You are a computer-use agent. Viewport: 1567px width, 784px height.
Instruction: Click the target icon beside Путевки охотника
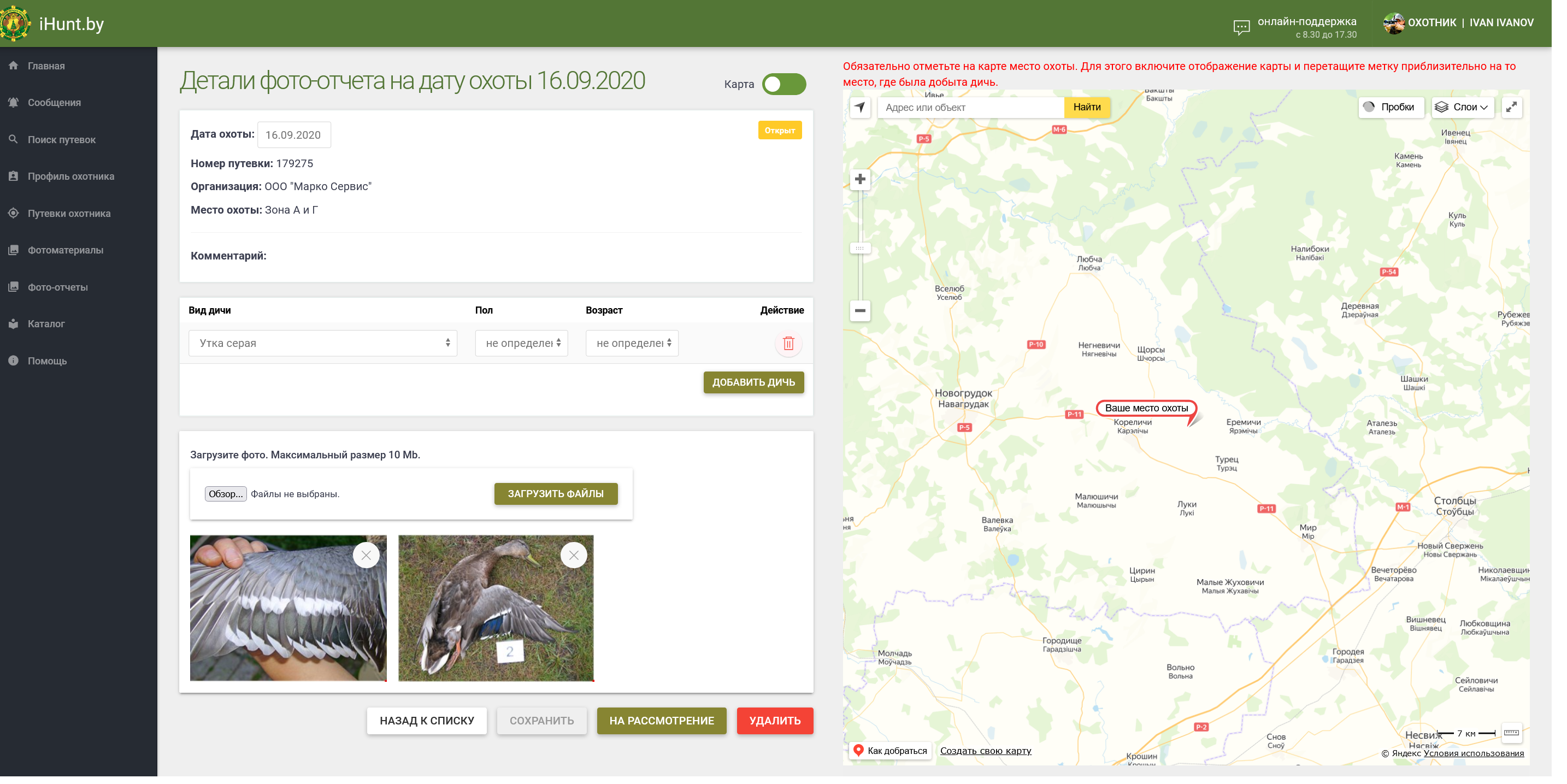(13, 214)
